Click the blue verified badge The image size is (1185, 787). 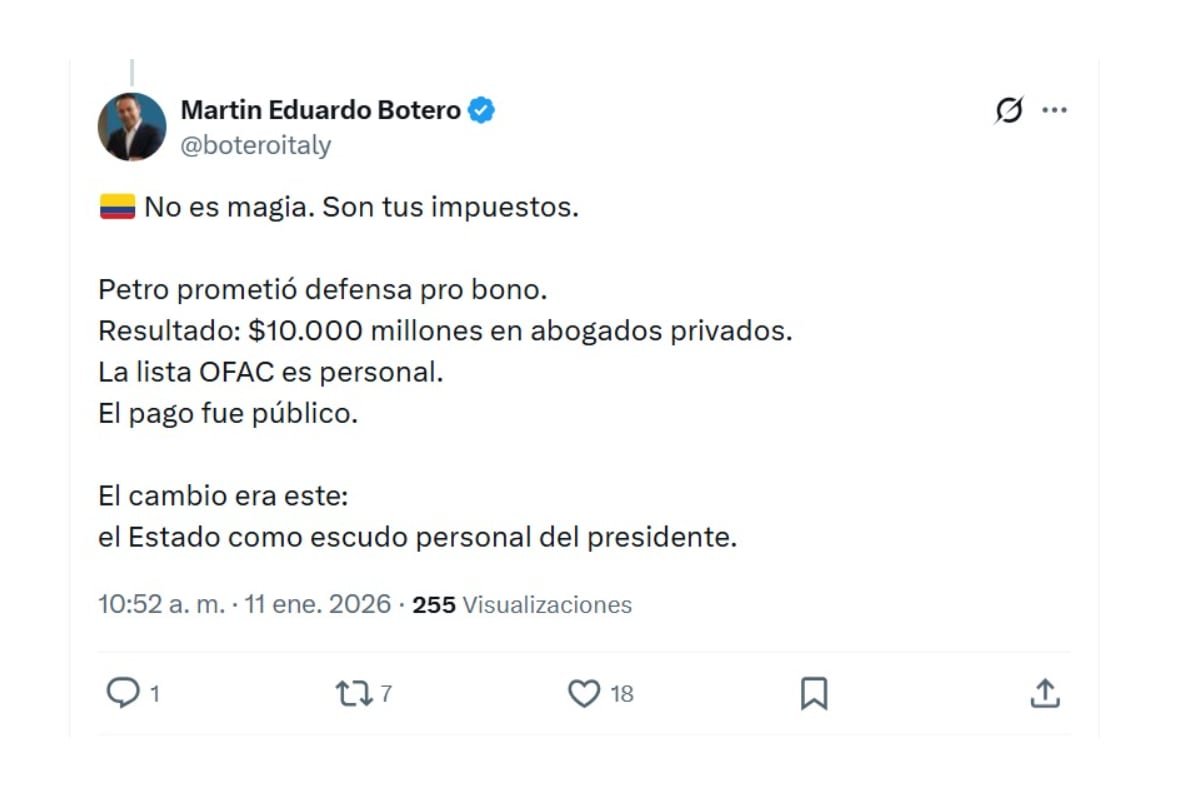(480, 110)
